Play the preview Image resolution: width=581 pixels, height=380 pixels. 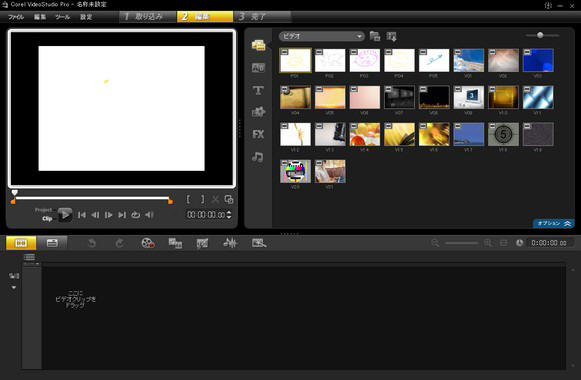(x=65, y=215)
